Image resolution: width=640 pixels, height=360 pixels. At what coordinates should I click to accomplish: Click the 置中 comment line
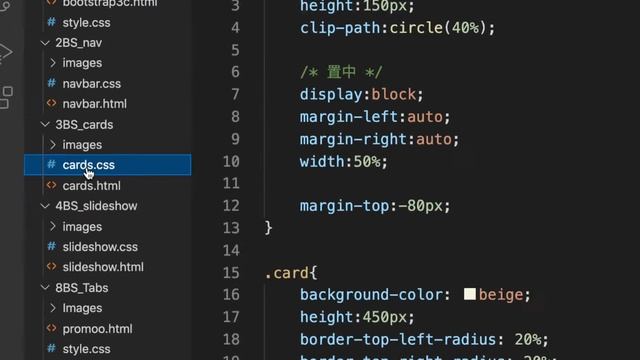point(341,73)
